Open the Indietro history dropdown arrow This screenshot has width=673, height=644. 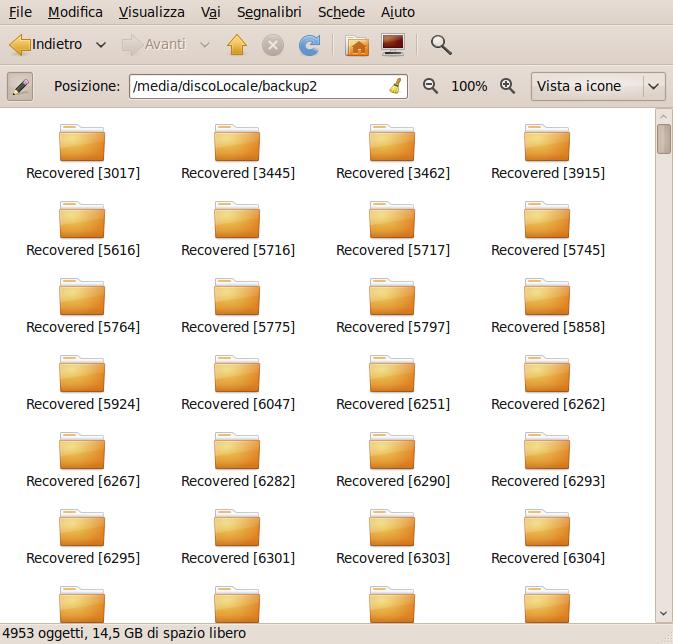[x=101, y=45]
